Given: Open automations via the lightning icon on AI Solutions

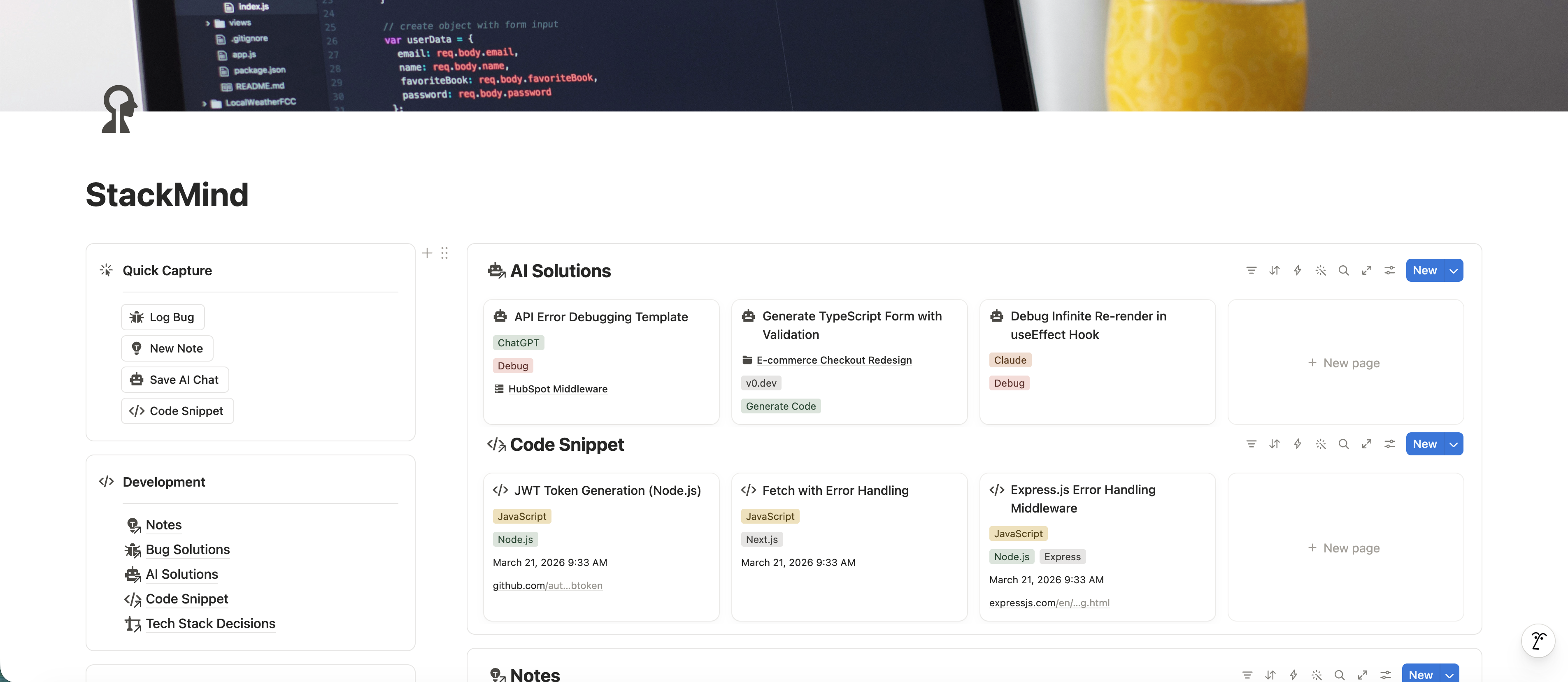Looking at the screenshot, I should 1298,271.
